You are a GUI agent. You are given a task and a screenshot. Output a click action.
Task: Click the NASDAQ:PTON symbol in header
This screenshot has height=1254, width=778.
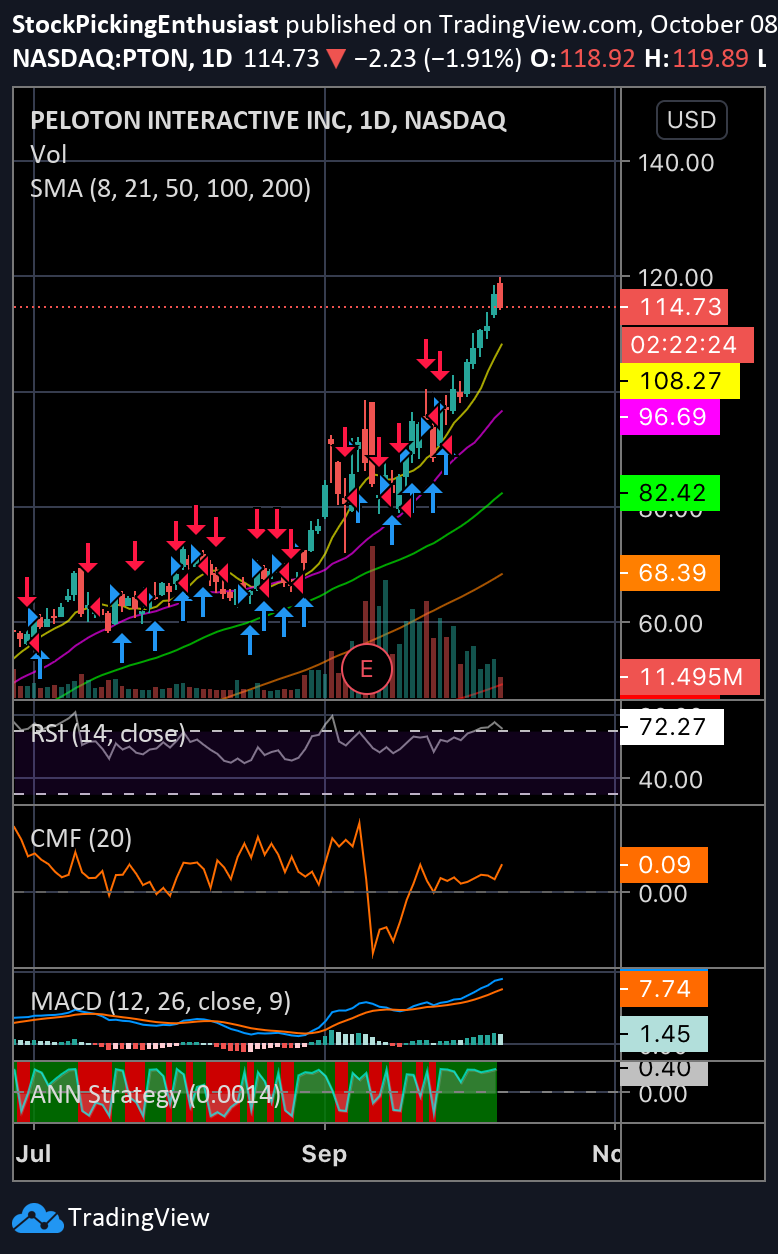[x=101, y=59]
